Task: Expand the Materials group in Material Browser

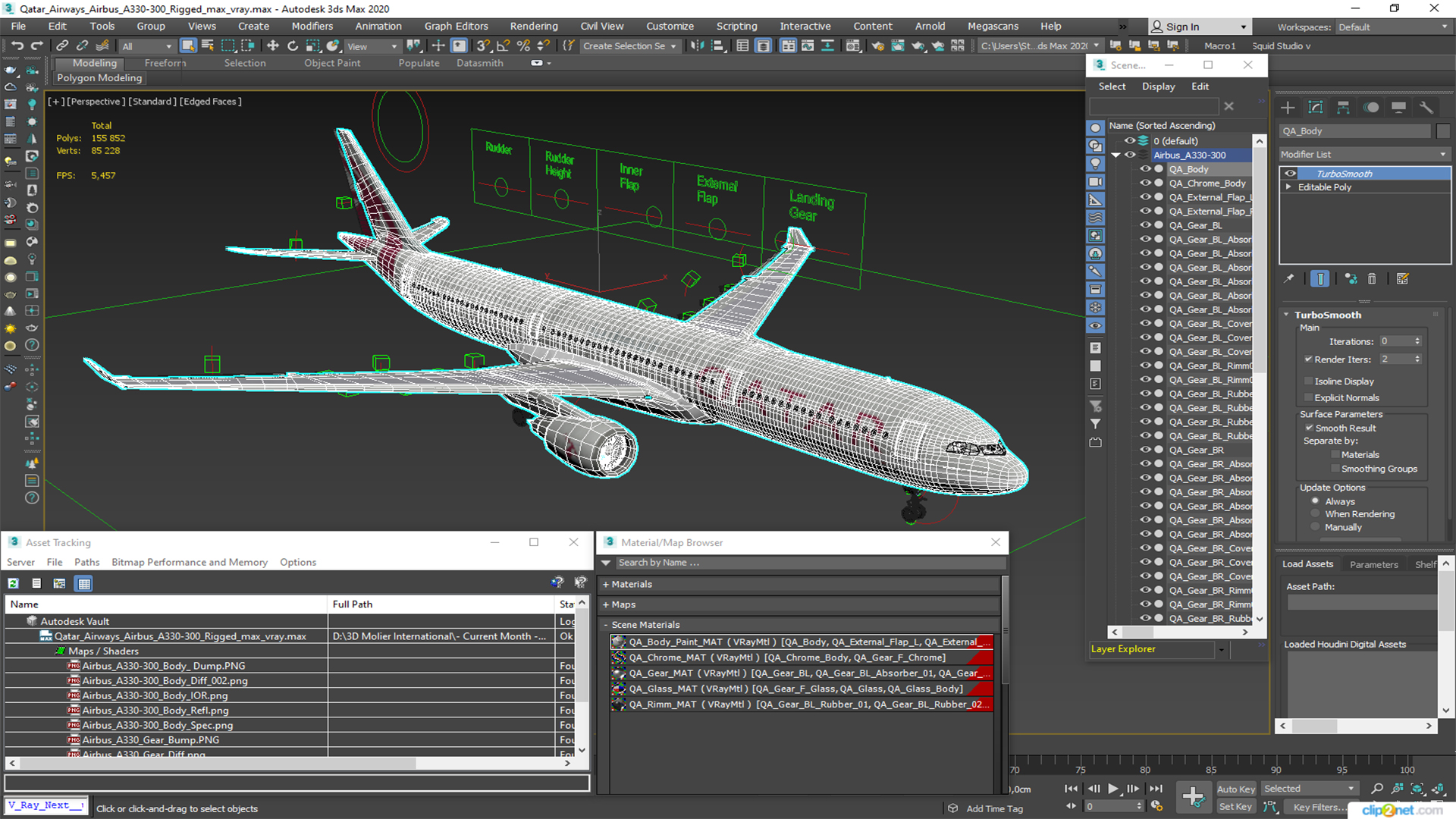Action: (x=606, y=585)
